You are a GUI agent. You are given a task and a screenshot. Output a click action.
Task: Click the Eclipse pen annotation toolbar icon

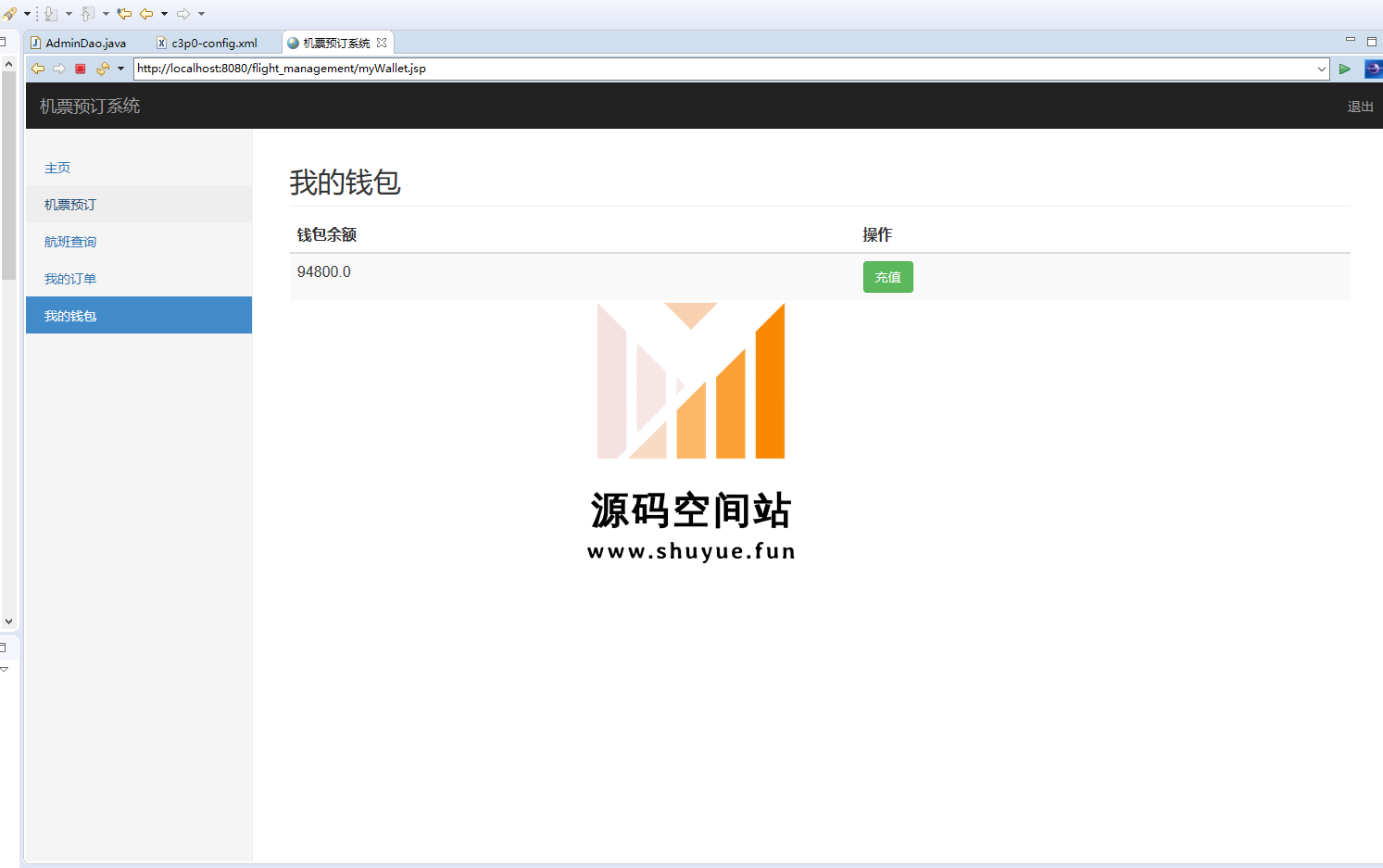[9, 14]
